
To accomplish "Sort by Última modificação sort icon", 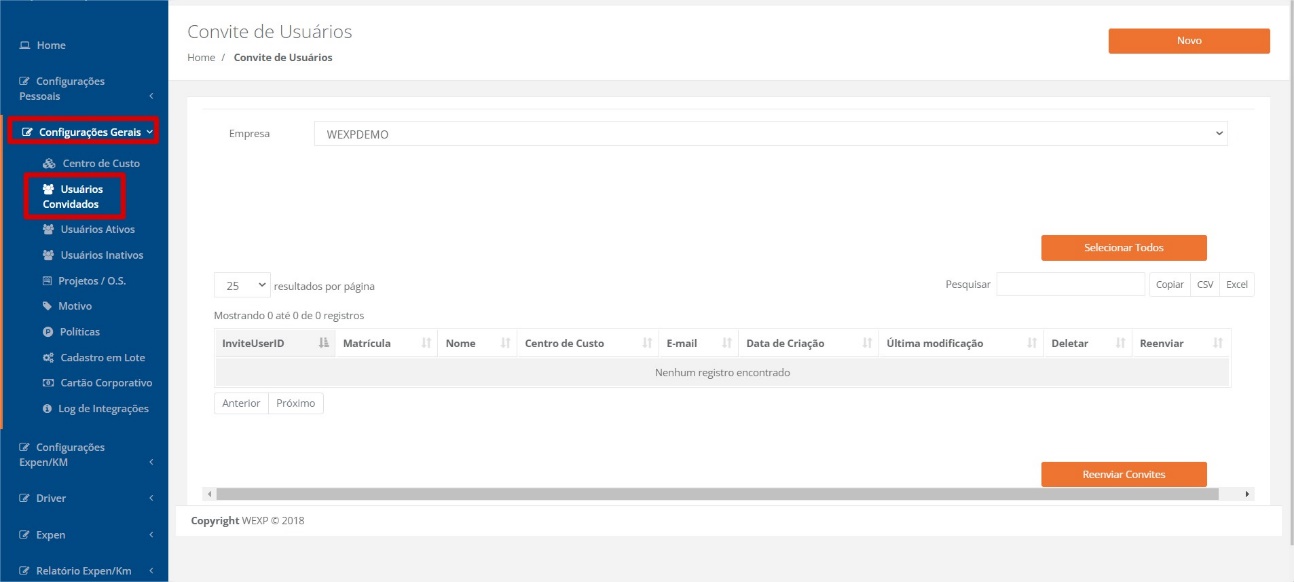I will (x=1031, y=343).
